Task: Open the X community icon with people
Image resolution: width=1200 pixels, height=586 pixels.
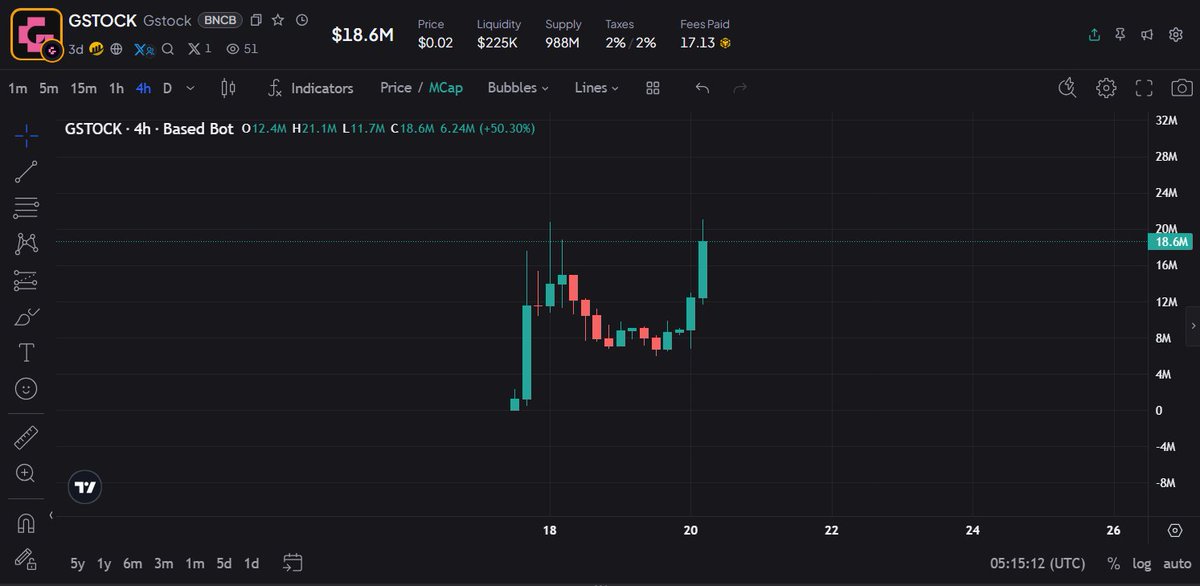Action: click(x=145, y=48)
